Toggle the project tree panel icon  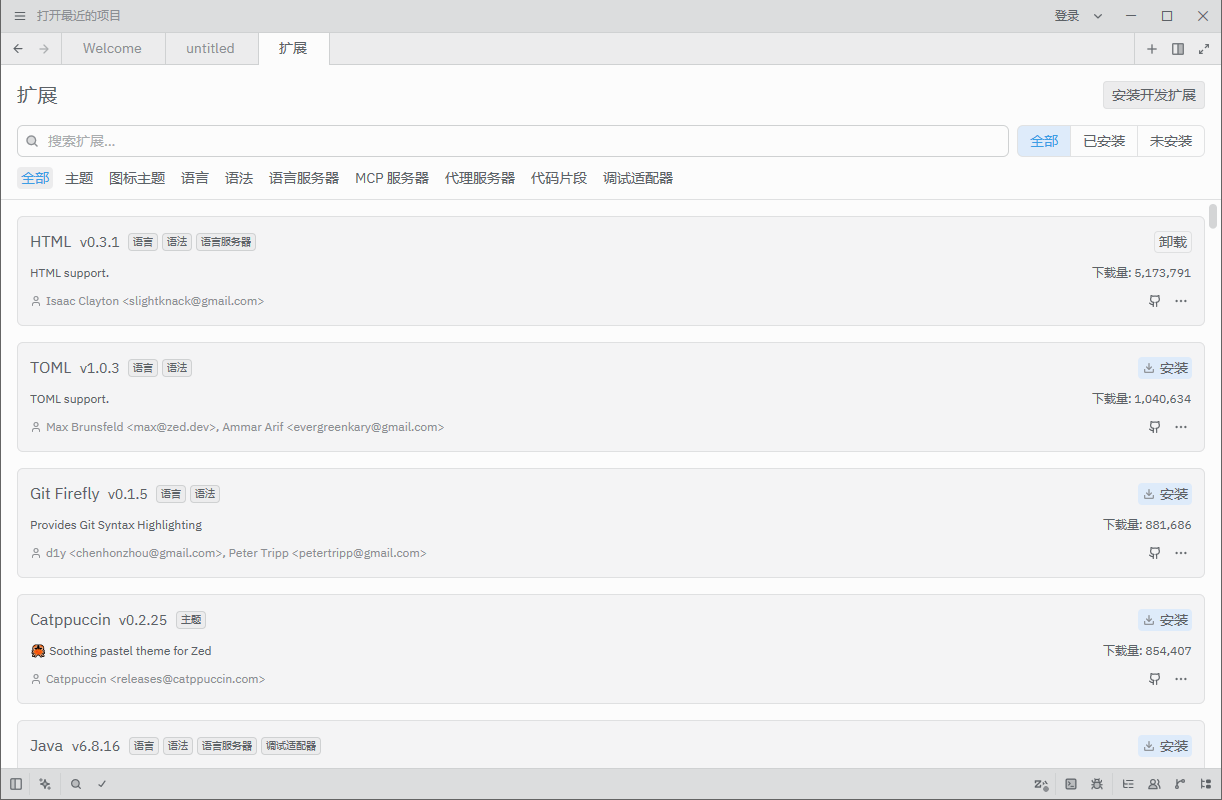pos(1206,784)
